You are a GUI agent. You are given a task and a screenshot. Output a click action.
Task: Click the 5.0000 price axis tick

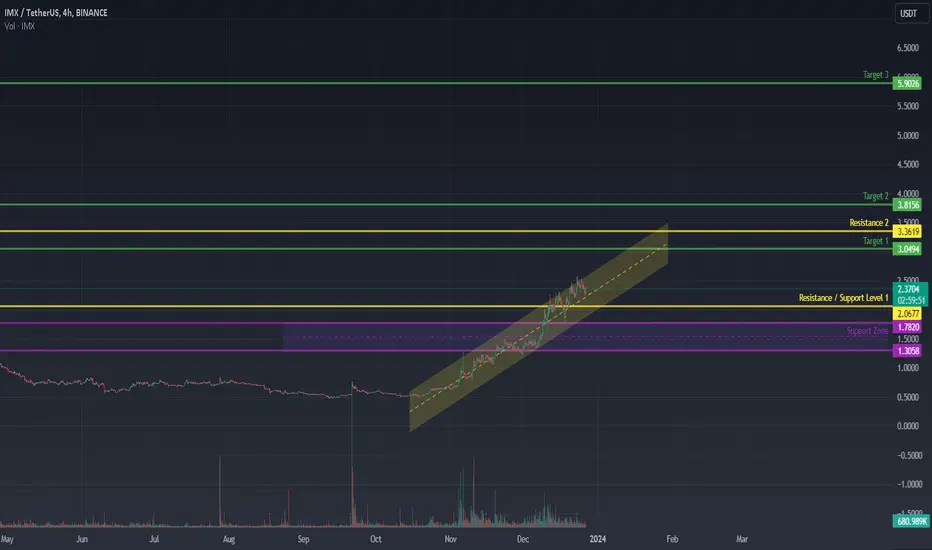(x=908, y=136)
